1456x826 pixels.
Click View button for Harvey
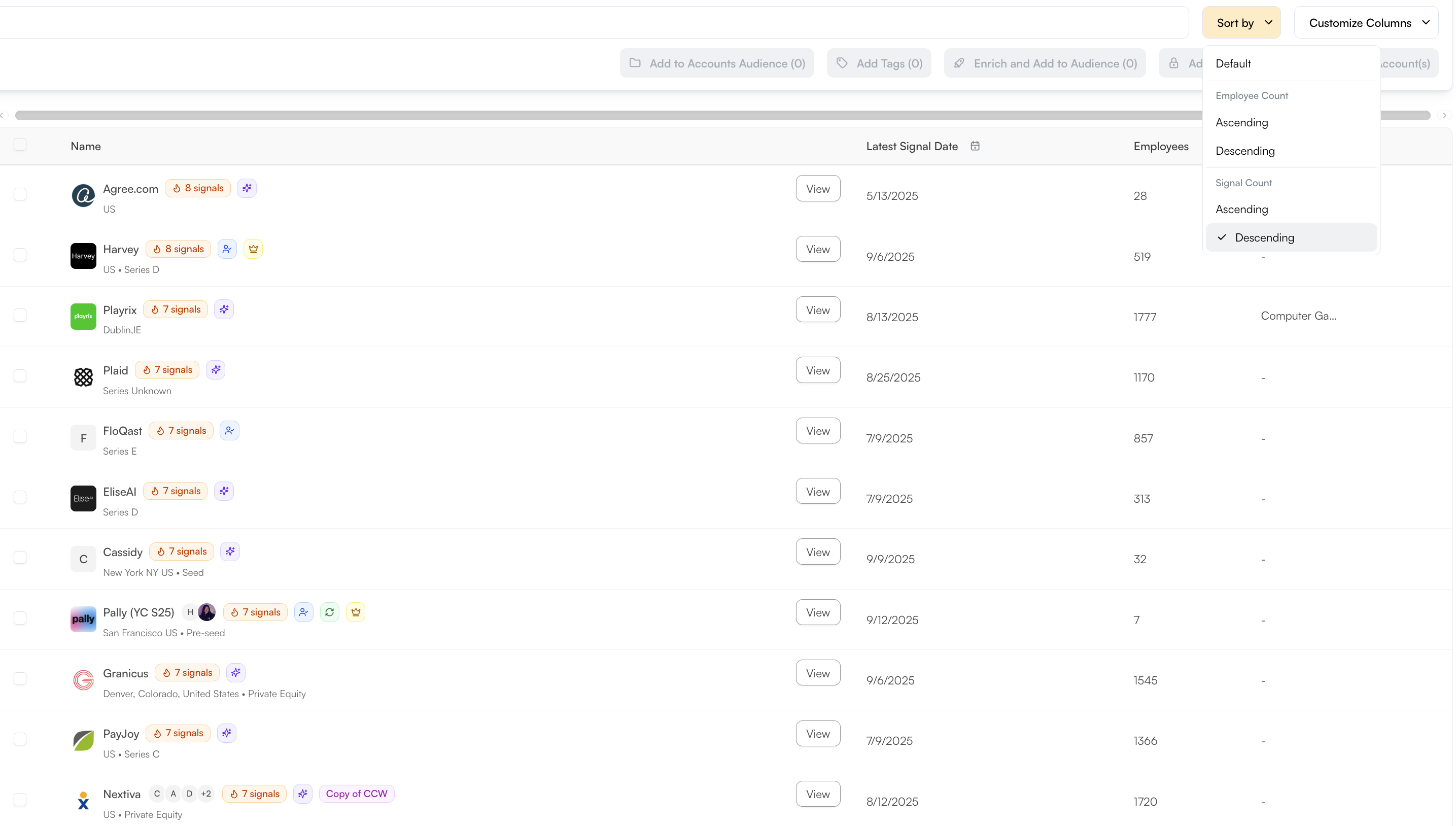pos(818,250)
